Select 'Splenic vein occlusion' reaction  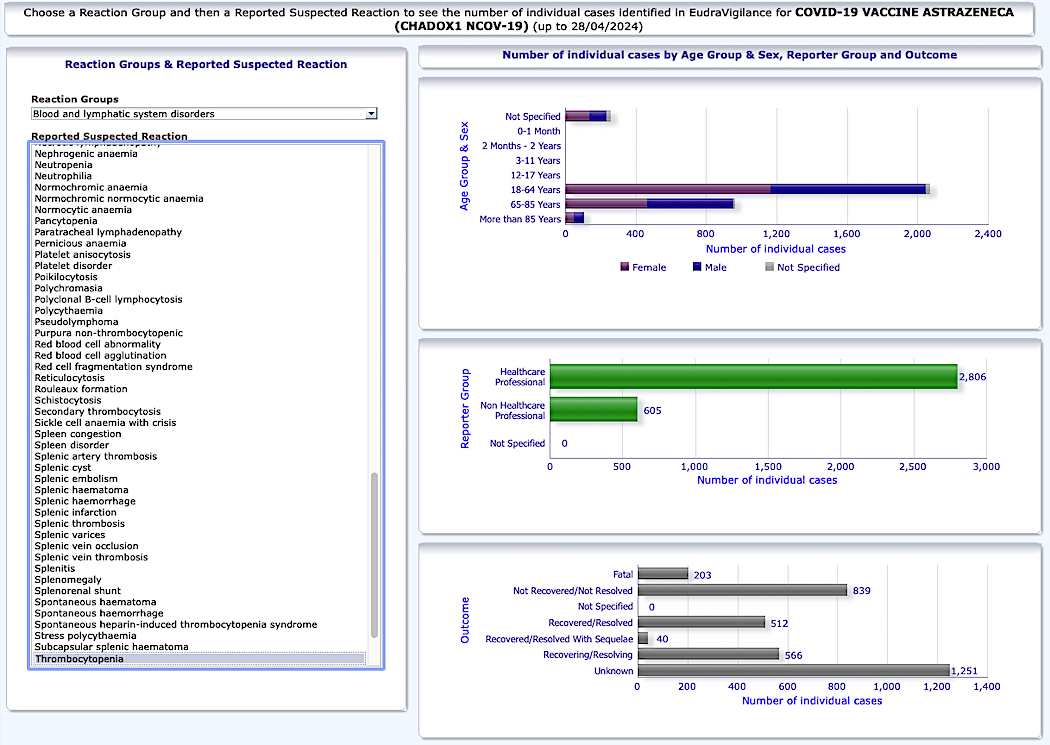coord(86,546)
